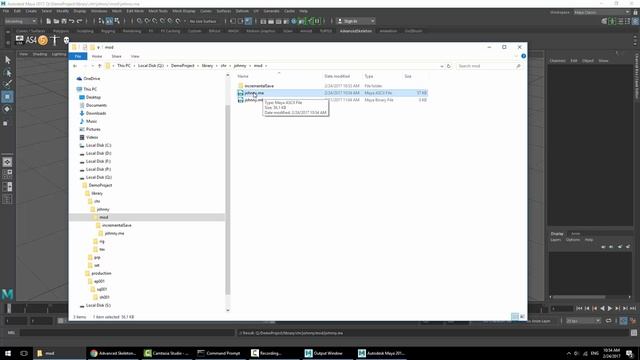Go to the end of Maya playback range
640x360 pixels.
coord(633,309)
